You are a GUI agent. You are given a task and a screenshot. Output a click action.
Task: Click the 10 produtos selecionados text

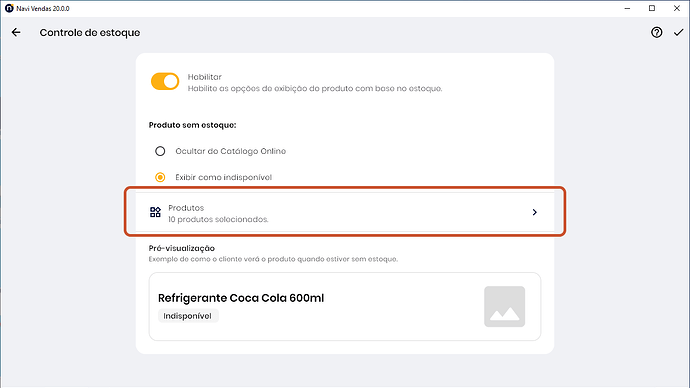(x=218, y=219)
